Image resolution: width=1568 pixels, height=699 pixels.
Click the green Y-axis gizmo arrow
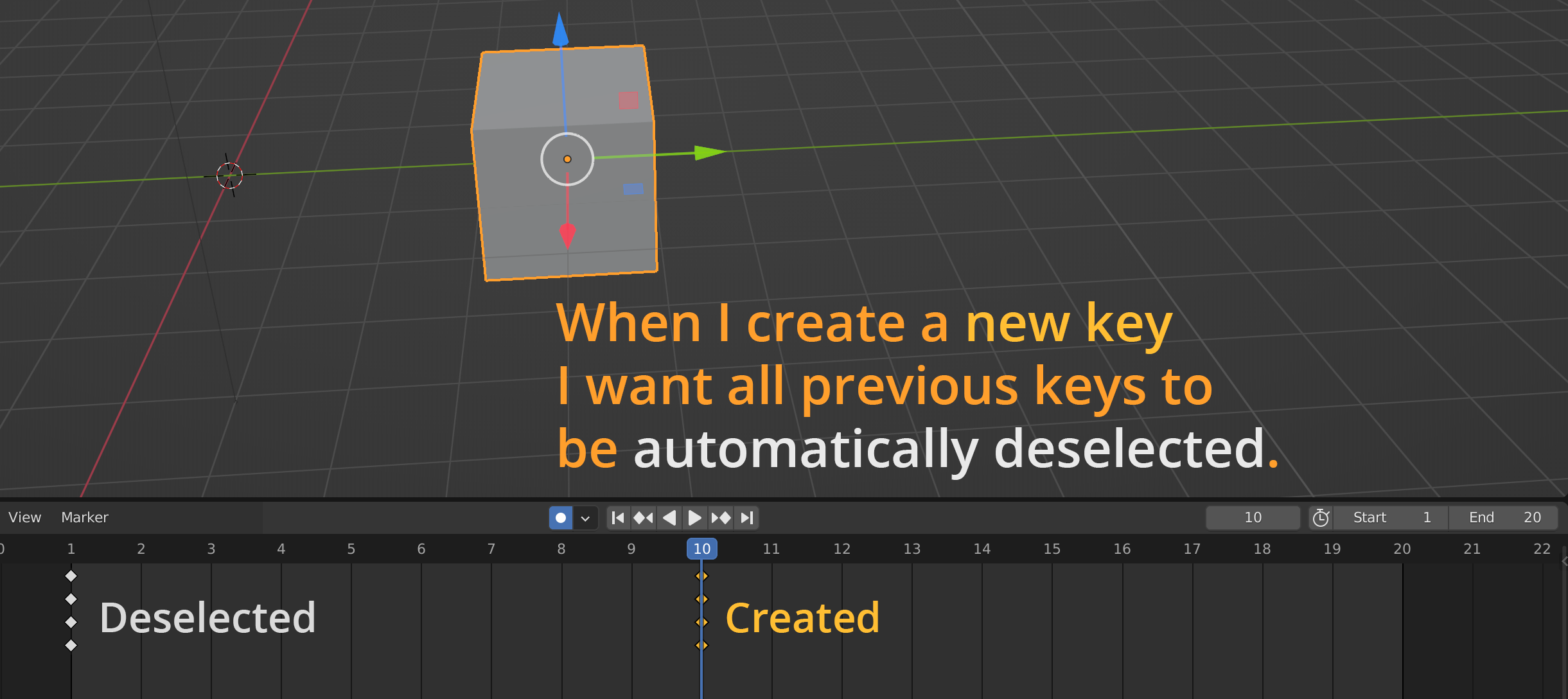[710, 152]
